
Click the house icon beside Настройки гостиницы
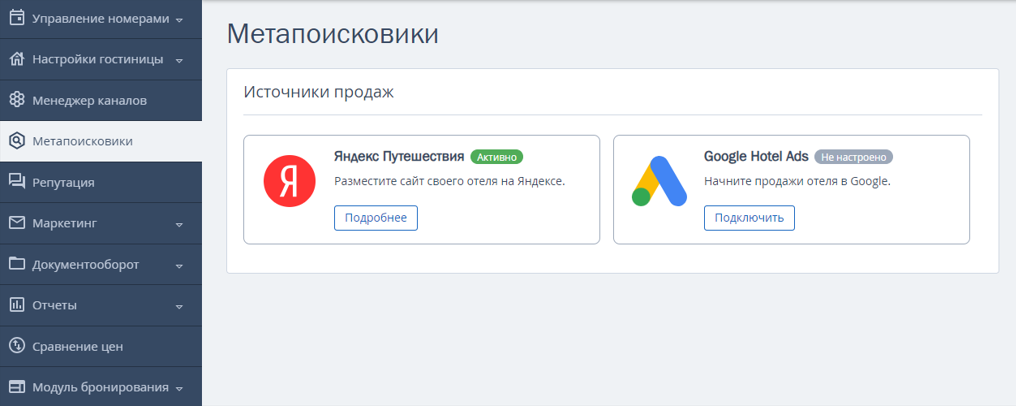point(17,59)
